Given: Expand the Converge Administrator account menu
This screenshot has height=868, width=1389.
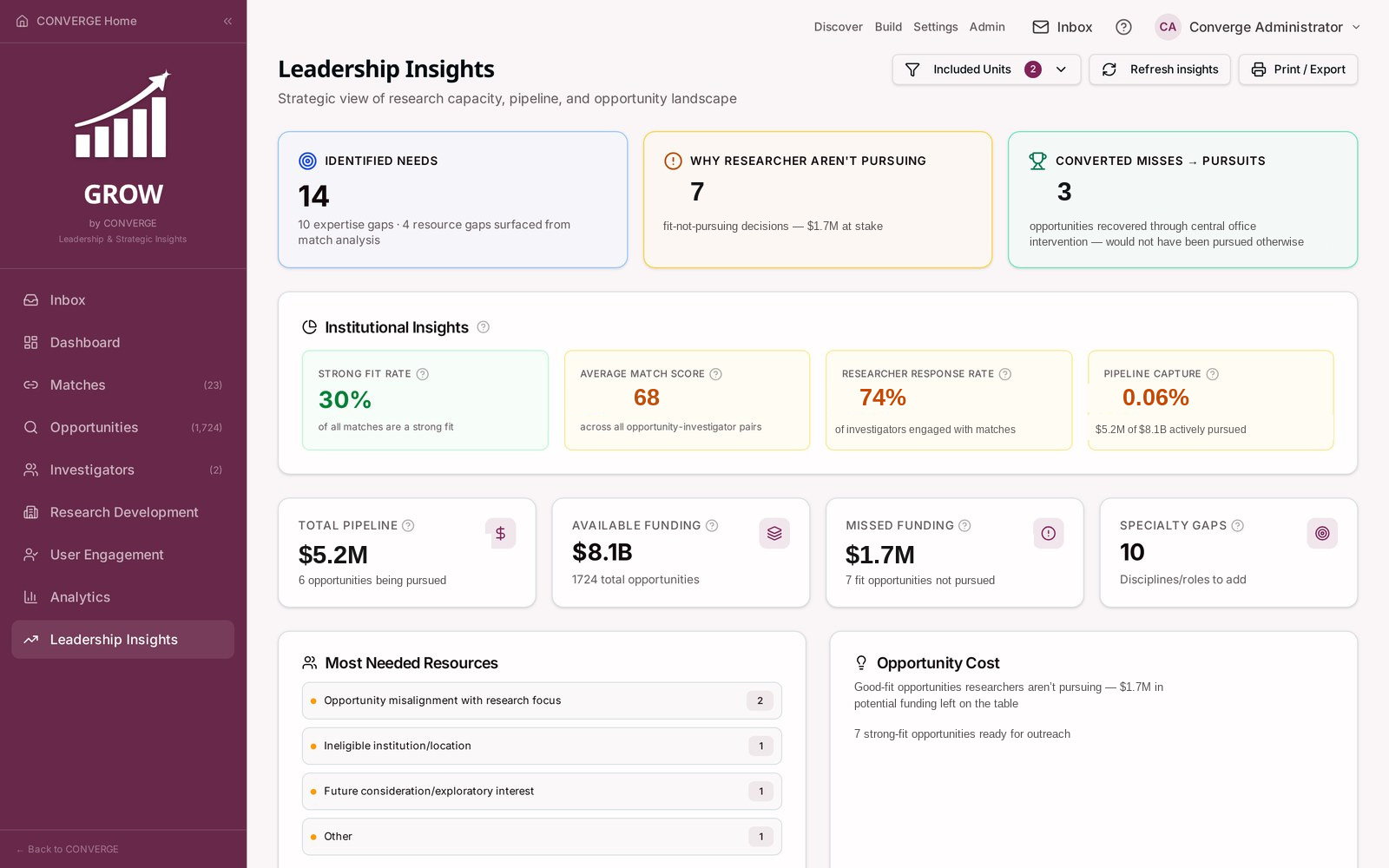Looking at the screenshot, I should pyautogui.click(x=1258, y=27).
